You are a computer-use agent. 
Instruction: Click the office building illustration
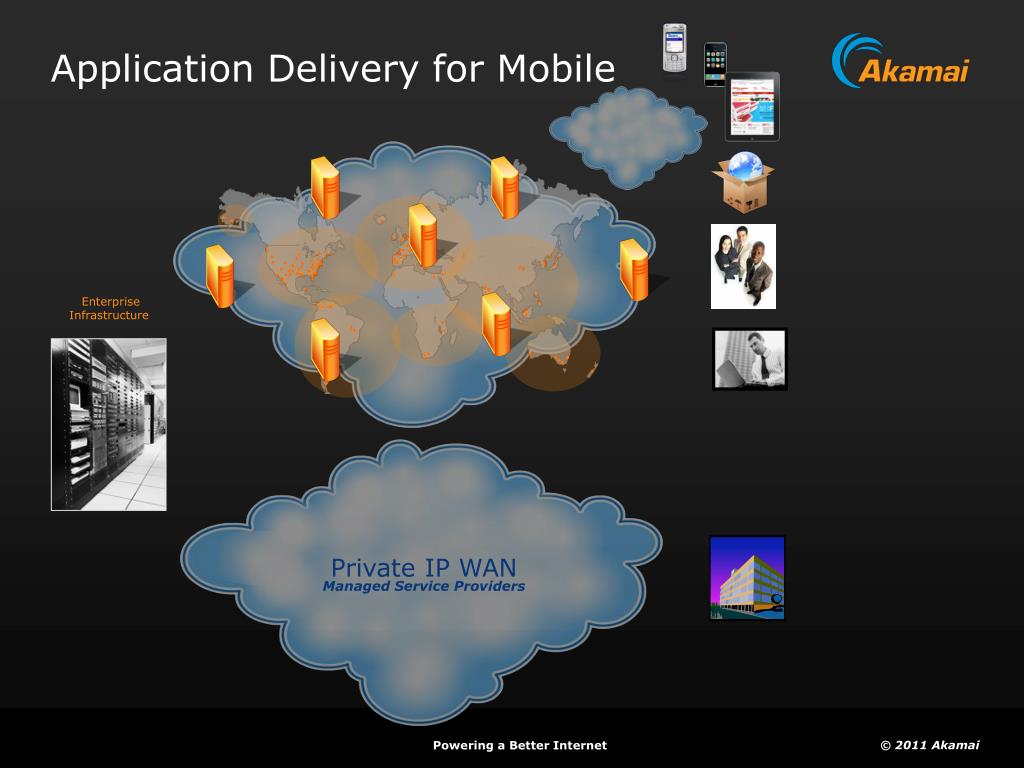[x=747, y=578]
